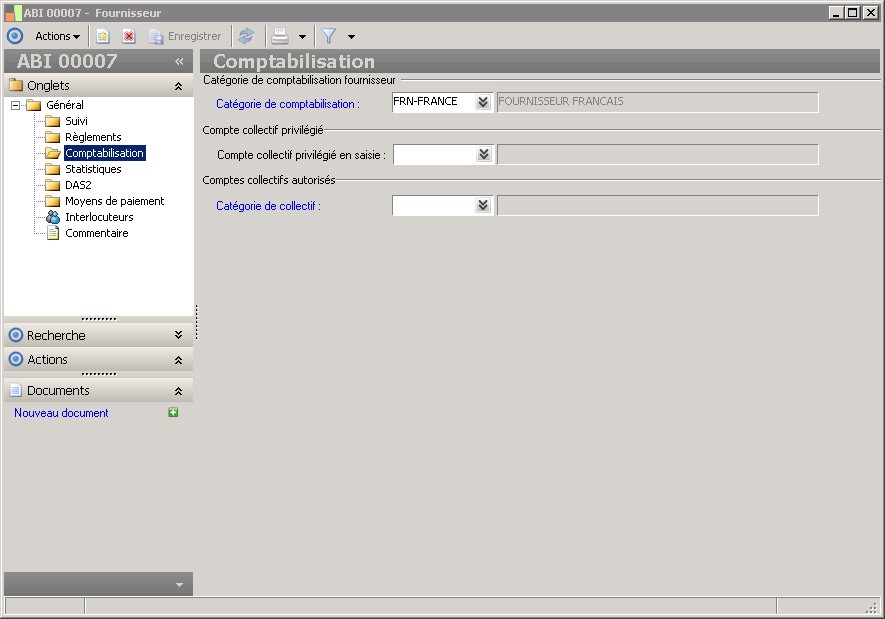Image resolution: width=885 pixels, height=619 pixels.
Task: Click the Documents section icon
Action: click(x=16, y=390)
